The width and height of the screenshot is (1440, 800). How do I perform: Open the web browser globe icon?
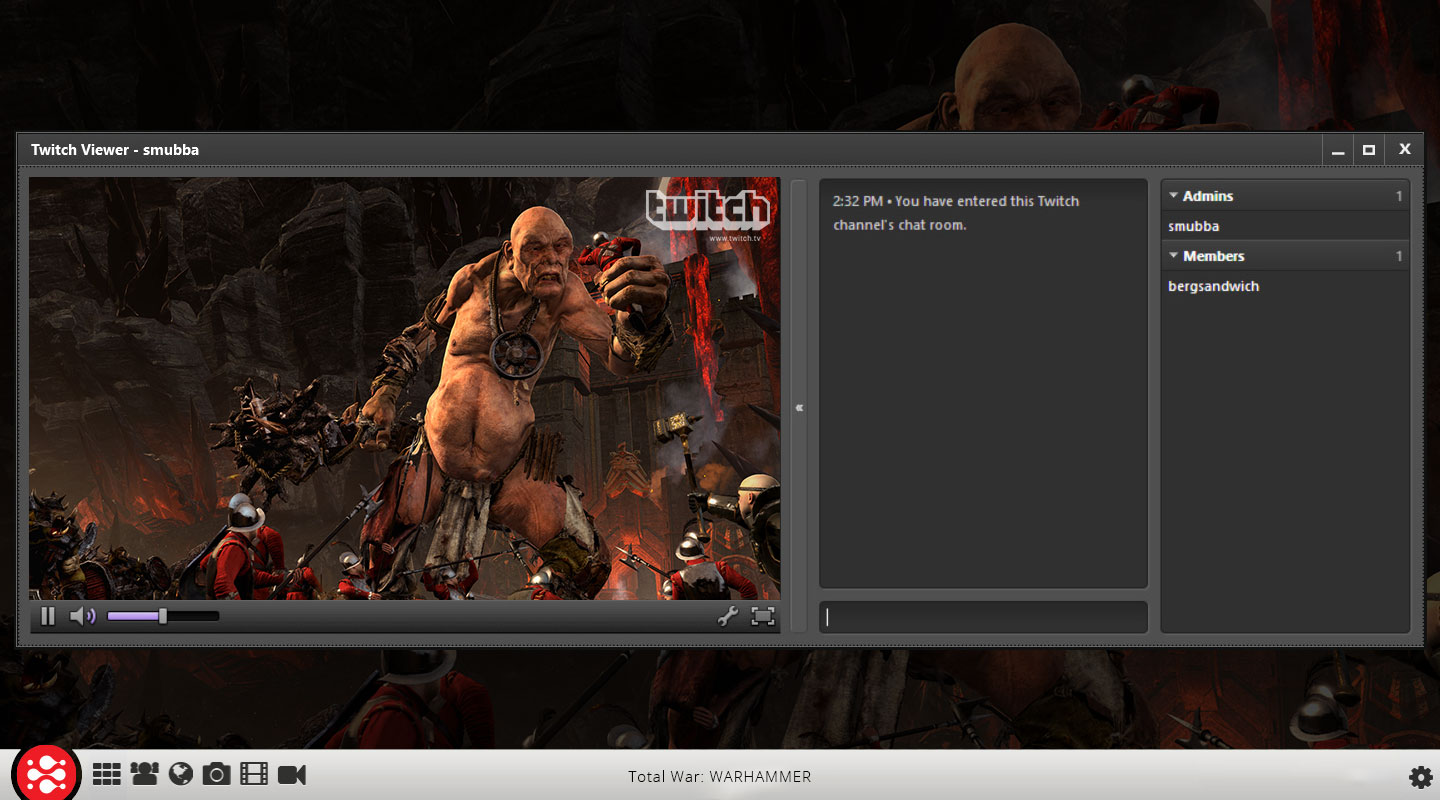pos(181,774)
